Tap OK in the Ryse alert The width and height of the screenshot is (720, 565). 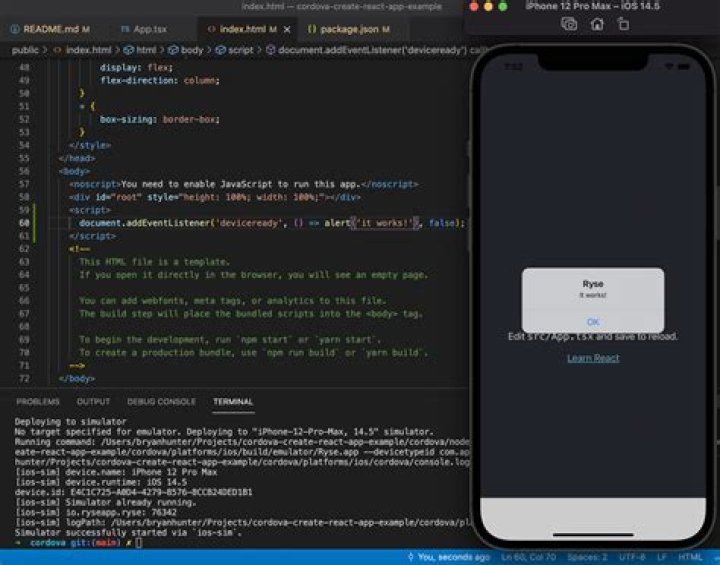click(593, 322)
